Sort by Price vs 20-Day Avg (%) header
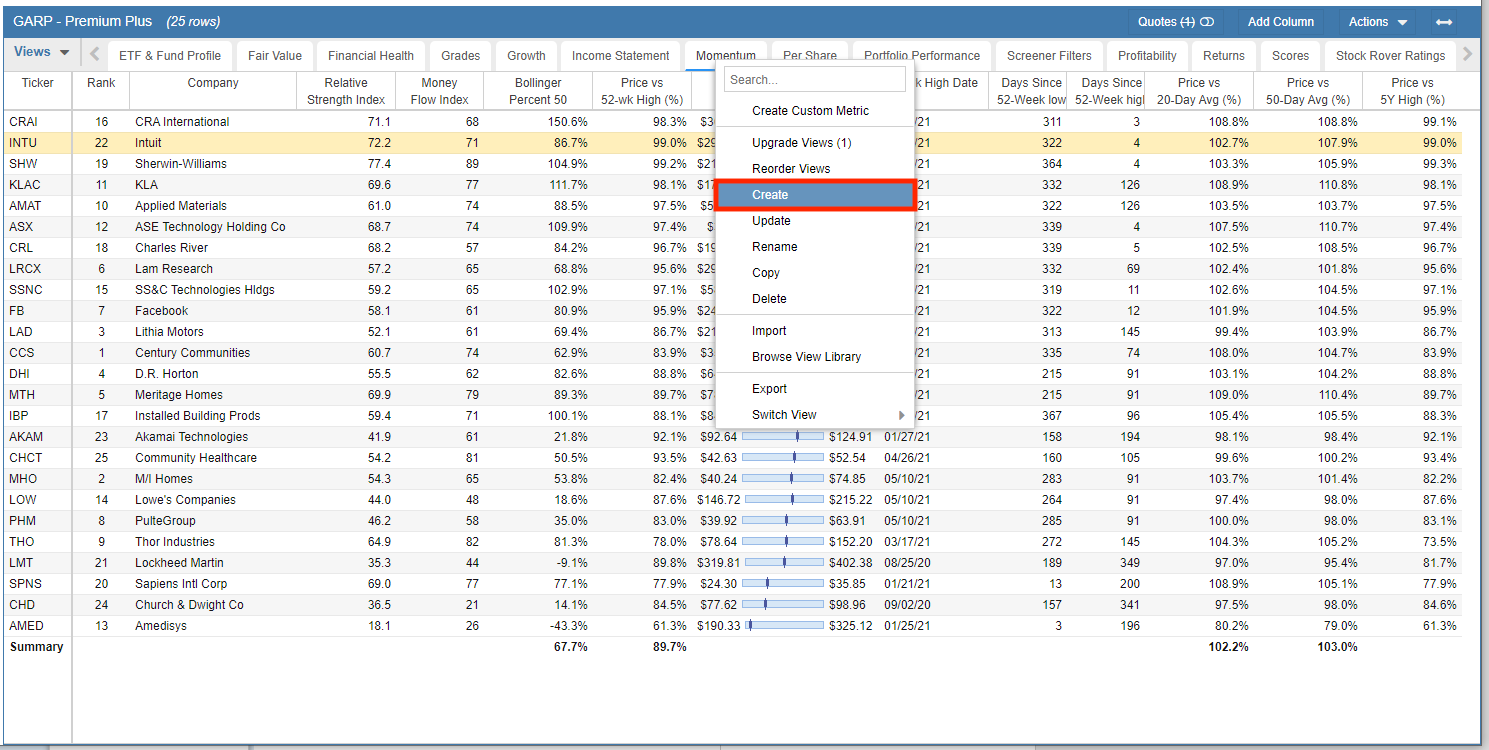This screenshot has height=750, width=1489. tap(1199, 90)
